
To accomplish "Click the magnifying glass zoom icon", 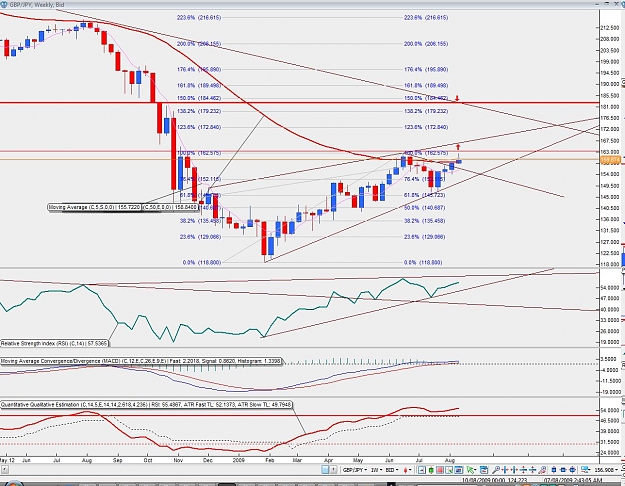I will pos(496,470).
